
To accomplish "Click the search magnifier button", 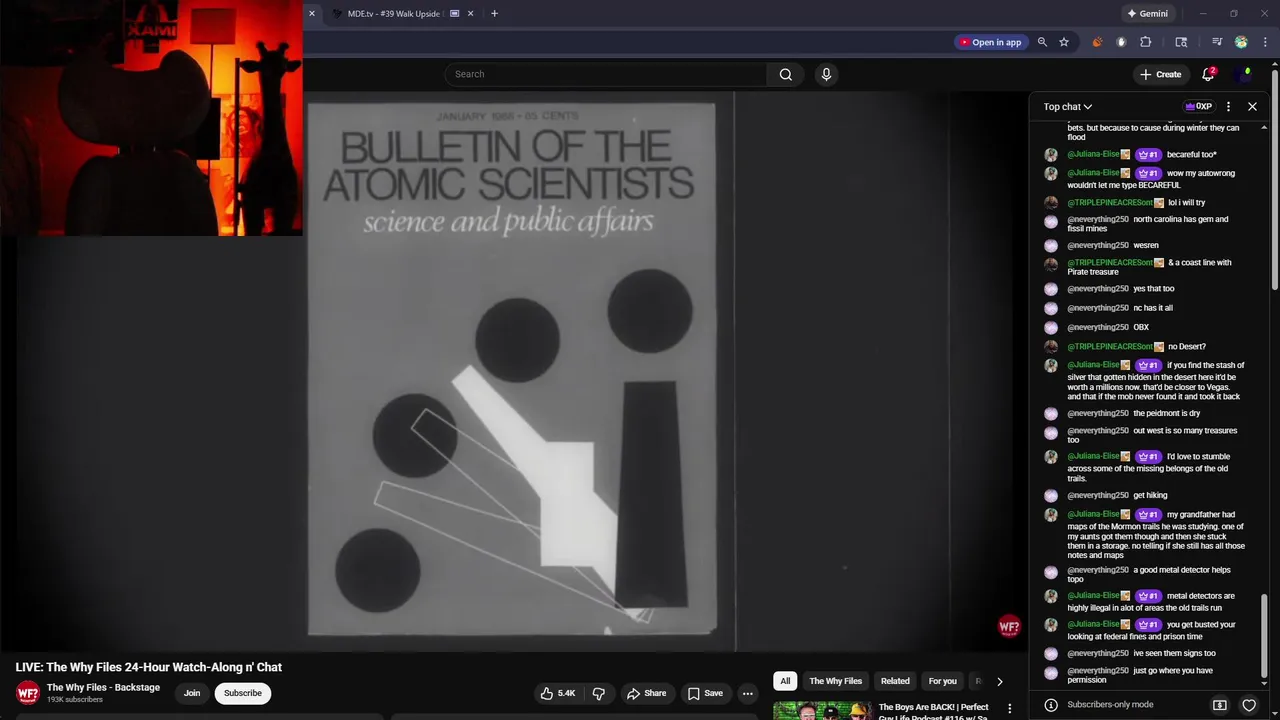I will point(786,74).
